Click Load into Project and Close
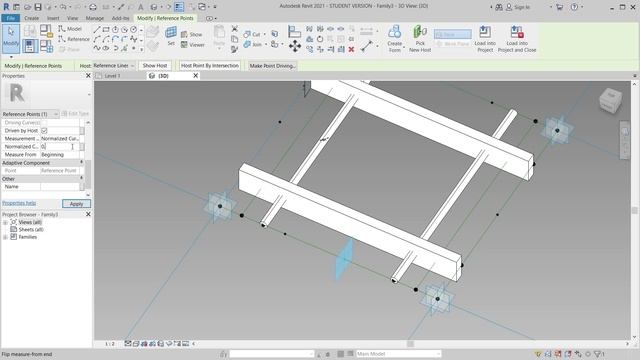 (517, 38)
